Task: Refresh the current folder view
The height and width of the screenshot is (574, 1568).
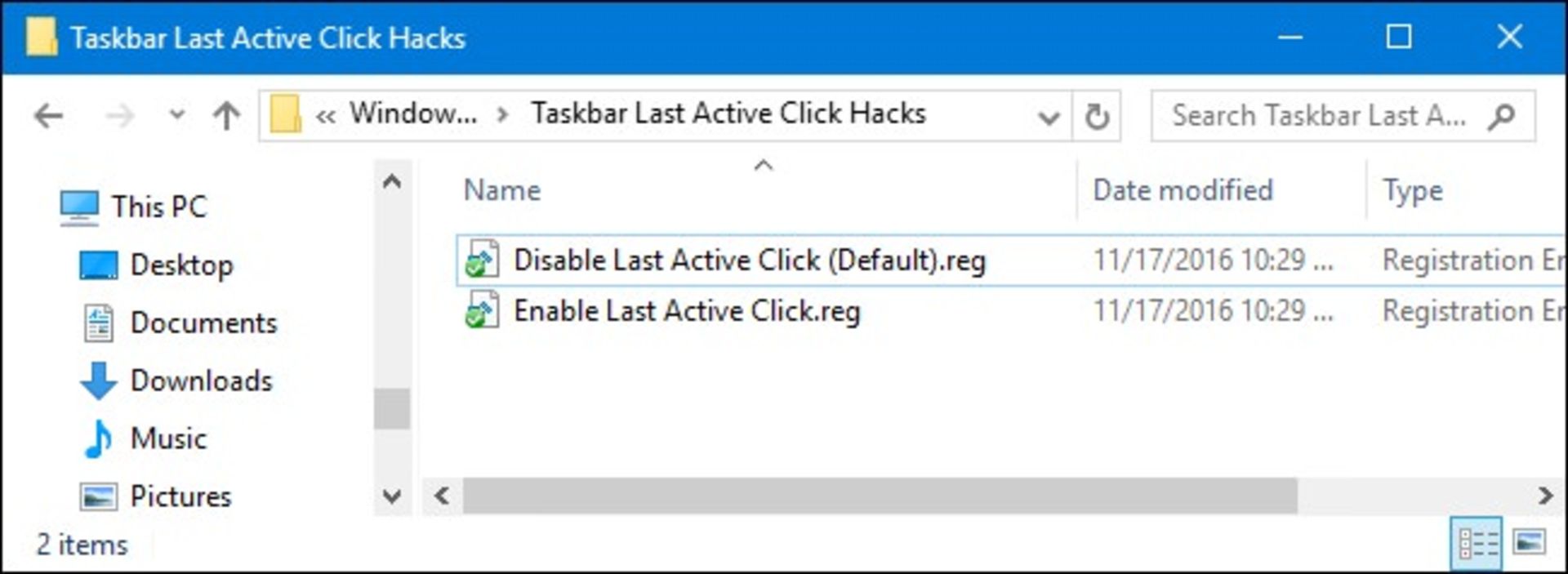Action: click(x=1096, y=117)
